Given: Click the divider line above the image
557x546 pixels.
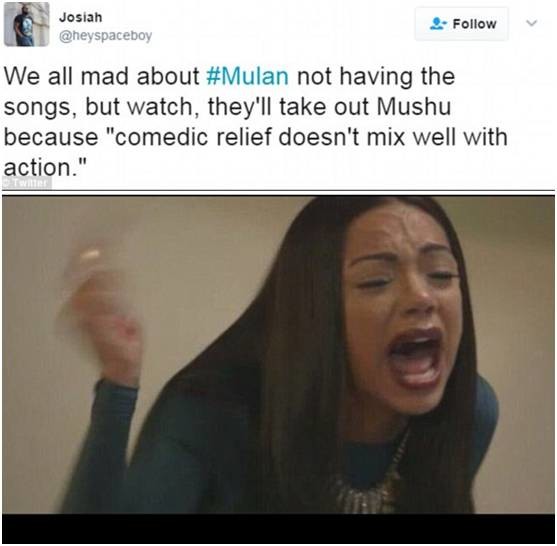Looking at the screenshot, I should [x=278, y=191].
